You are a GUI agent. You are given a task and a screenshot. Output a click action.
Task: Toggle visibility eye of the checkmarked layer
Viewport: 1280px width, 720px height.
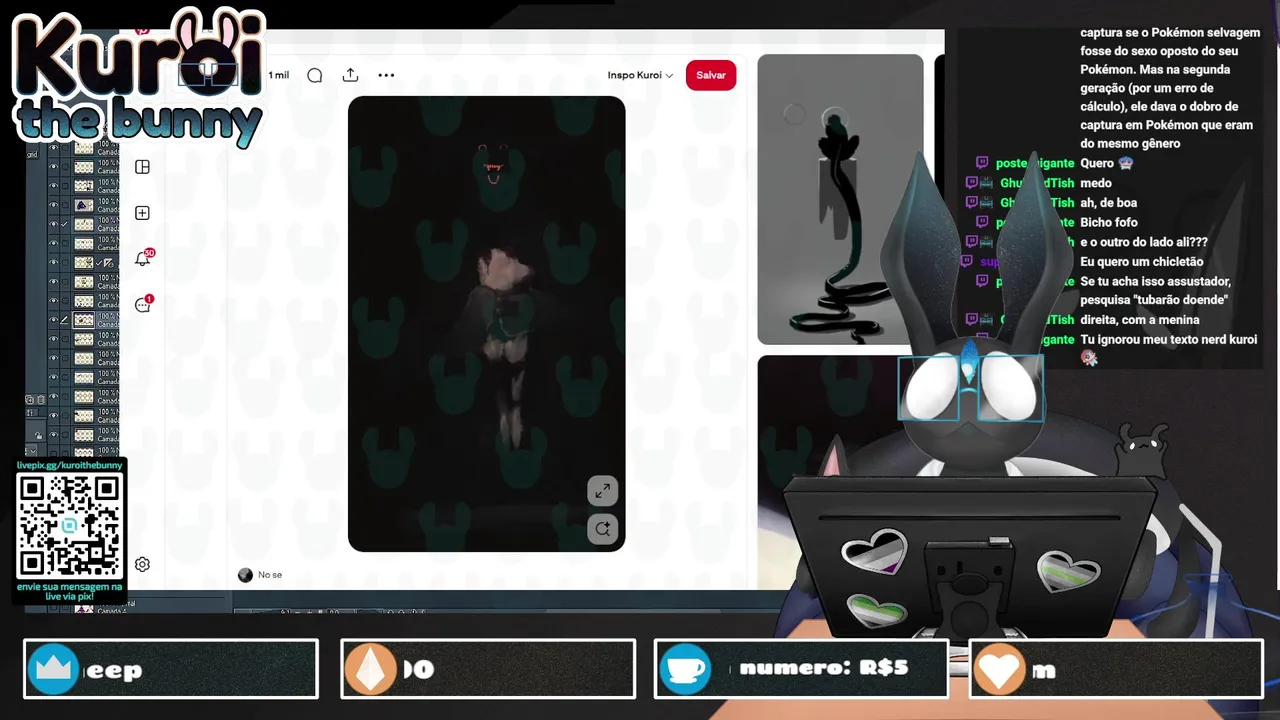pos(54,224)
